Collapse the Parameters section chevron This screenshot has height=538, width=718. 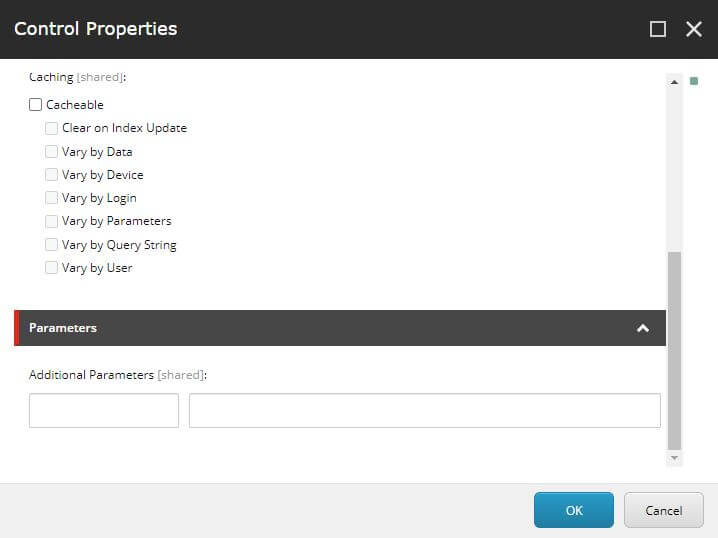tap(643, 328)
